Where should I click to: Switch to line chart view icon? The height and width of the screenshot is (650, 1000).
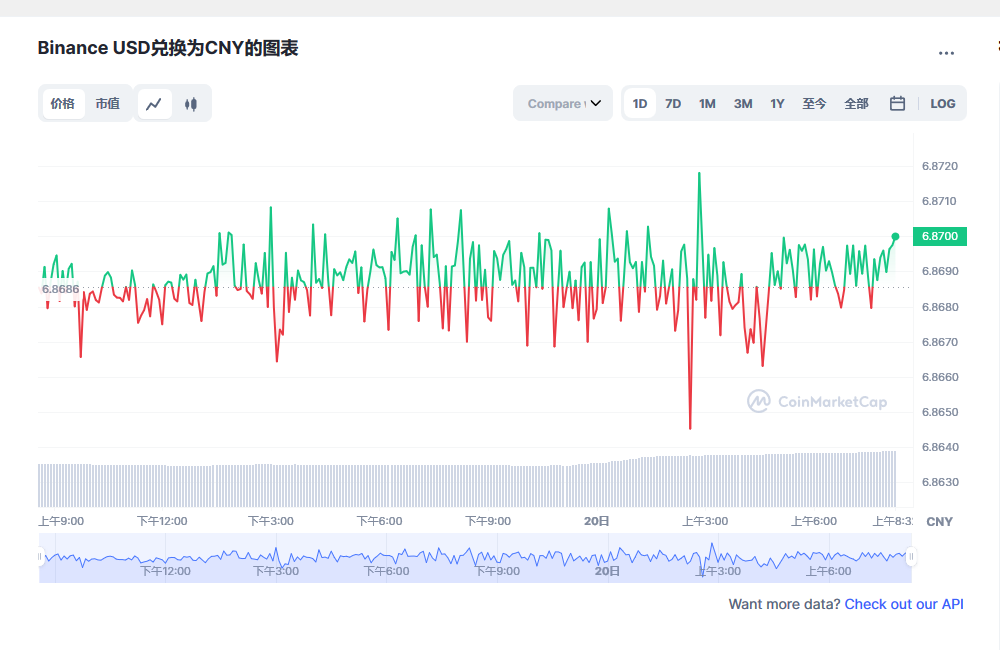coord(154,104)
